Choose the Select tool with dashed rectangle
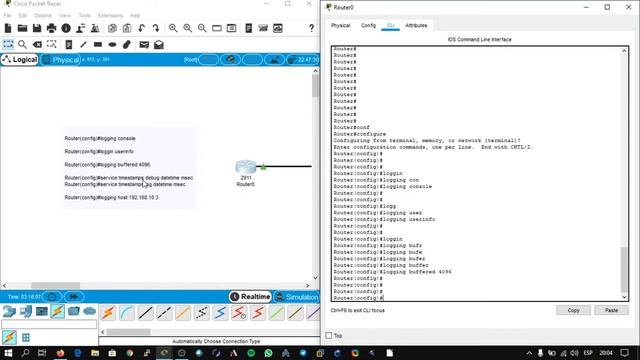This screenshot has height=360, width=640. coord(8,44)
